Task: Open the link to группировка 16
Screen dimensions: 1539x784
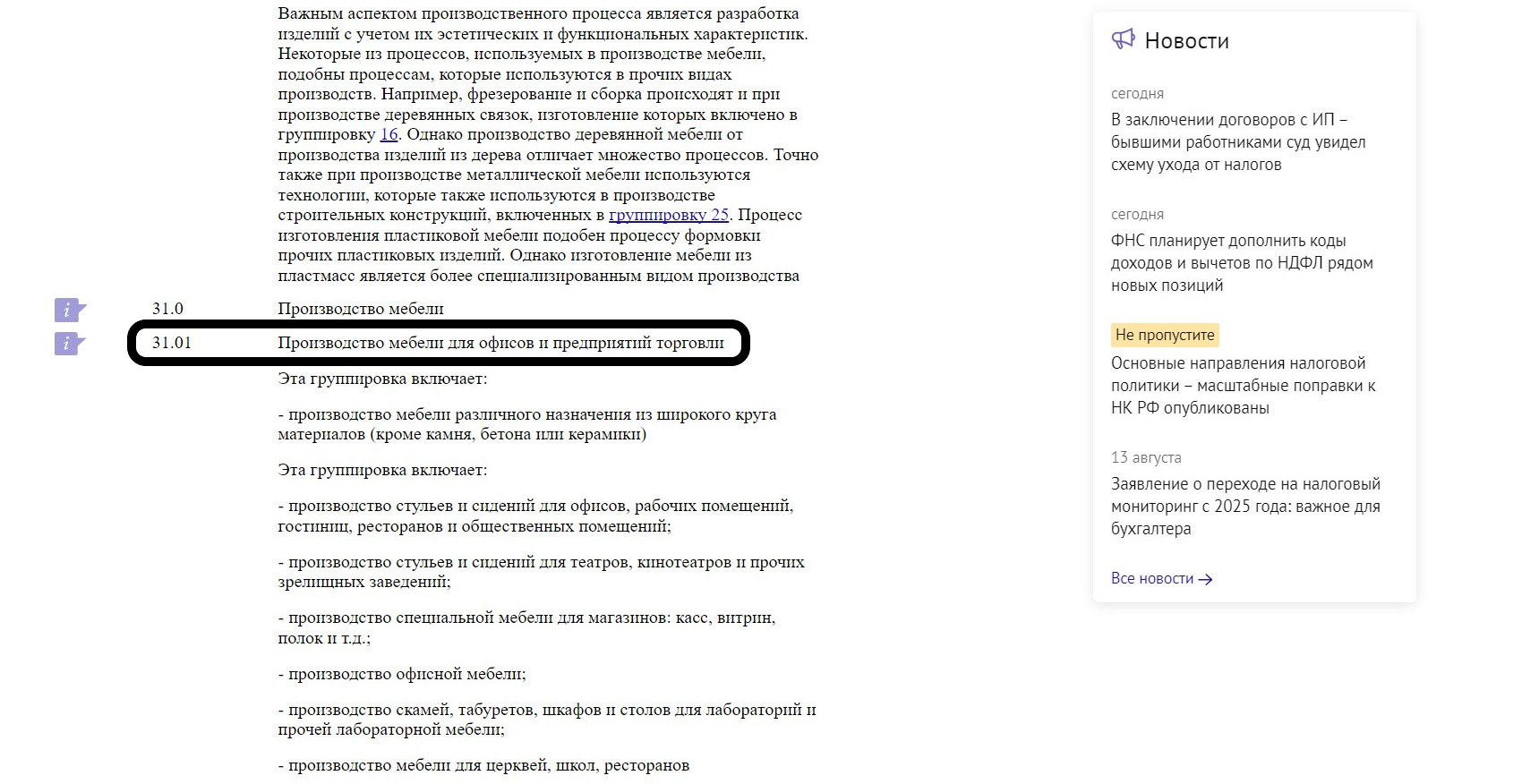Action: (x=389, y=135)
